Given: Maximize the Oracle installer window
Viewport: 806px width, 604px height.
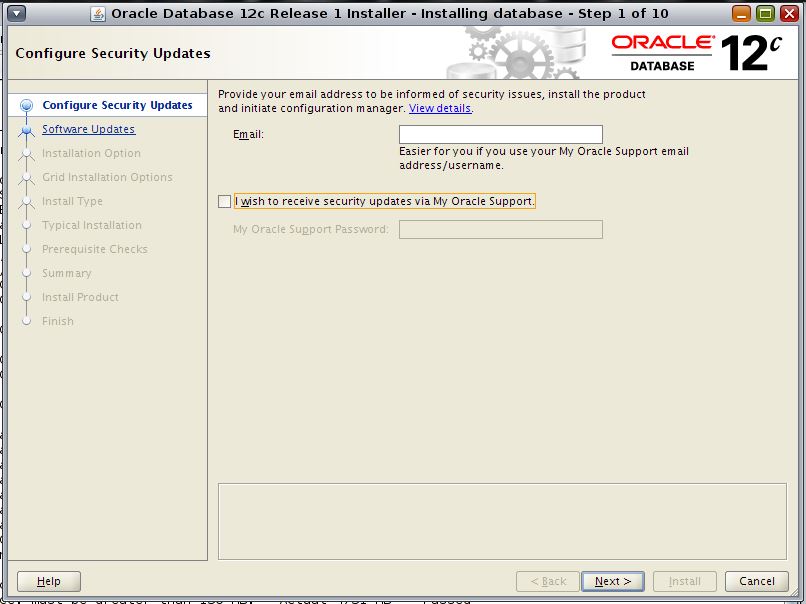Looking at the screenshot, I should (x=765, y=13).
